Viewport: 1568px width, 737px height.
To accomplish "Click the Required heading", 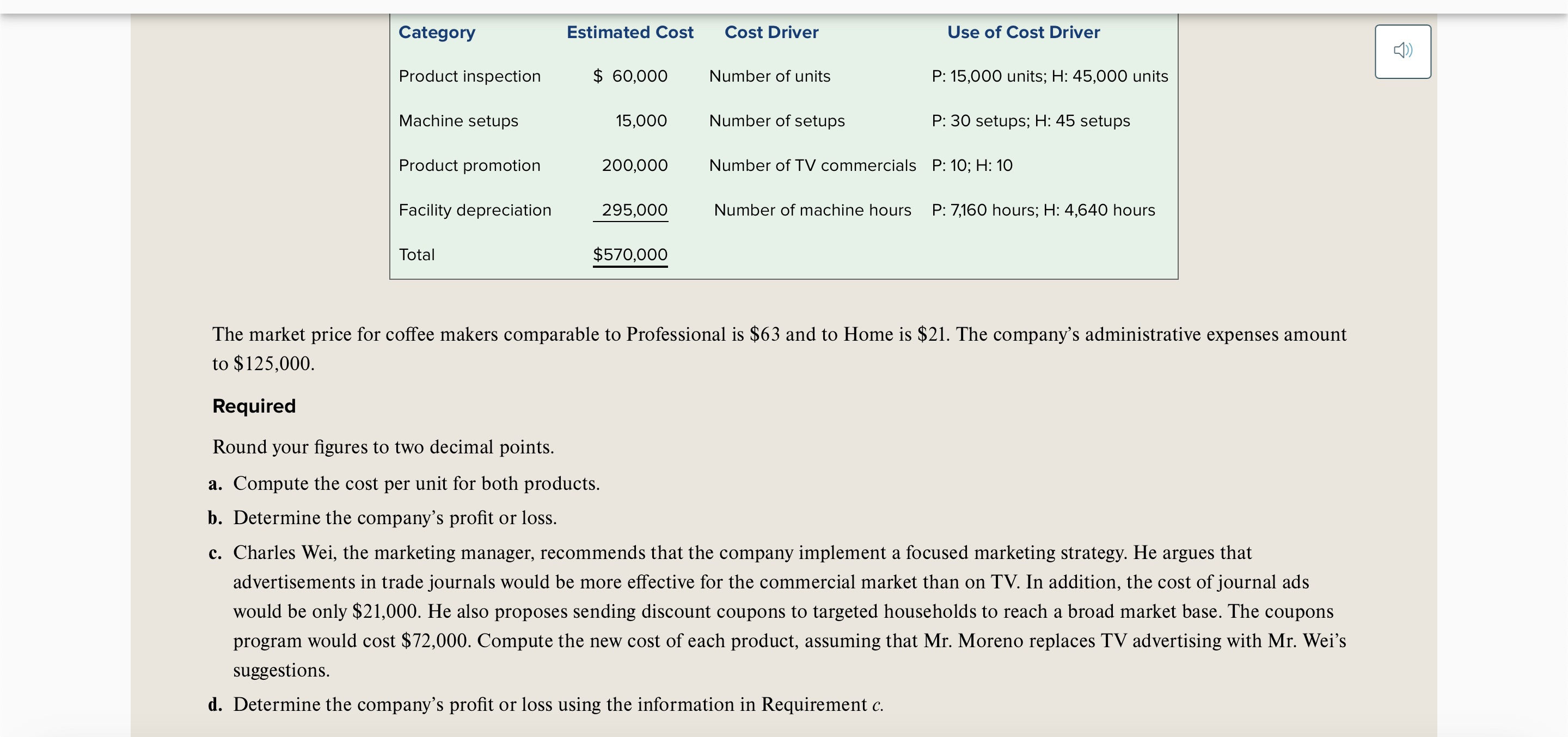I will (254, 406).
